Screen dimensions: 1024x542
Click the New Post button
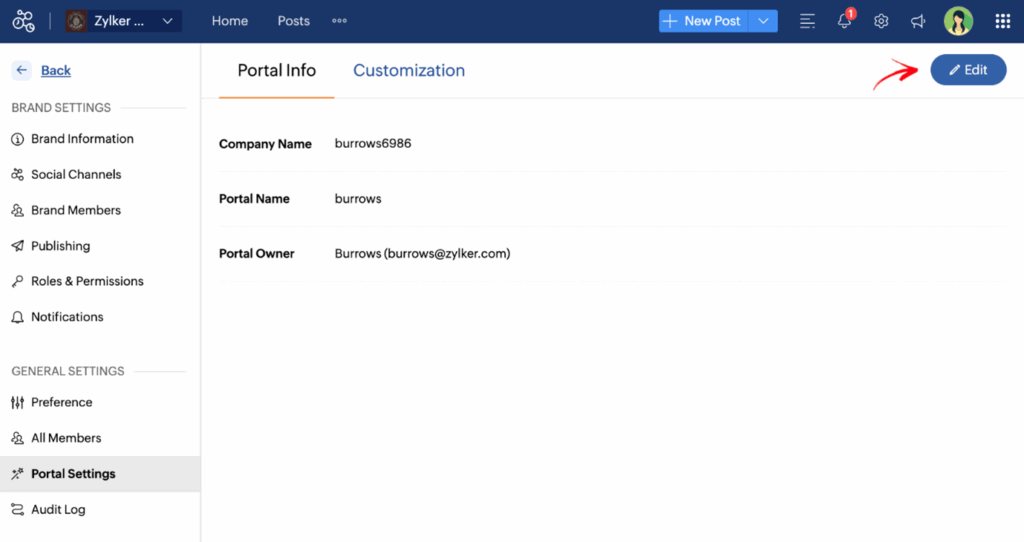tap(703, 21)
